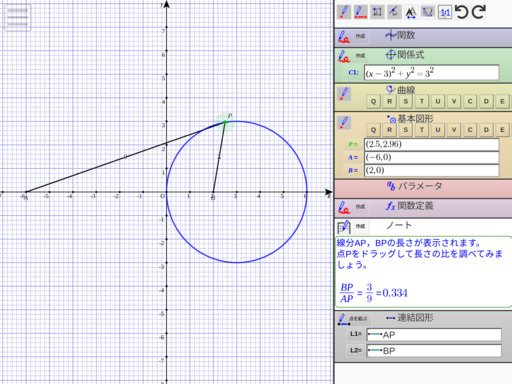Image resolution: width=512 pixels, height=384 pixels.
Task: Click the Q button in 基本図形 row
Action: [373, 130]
